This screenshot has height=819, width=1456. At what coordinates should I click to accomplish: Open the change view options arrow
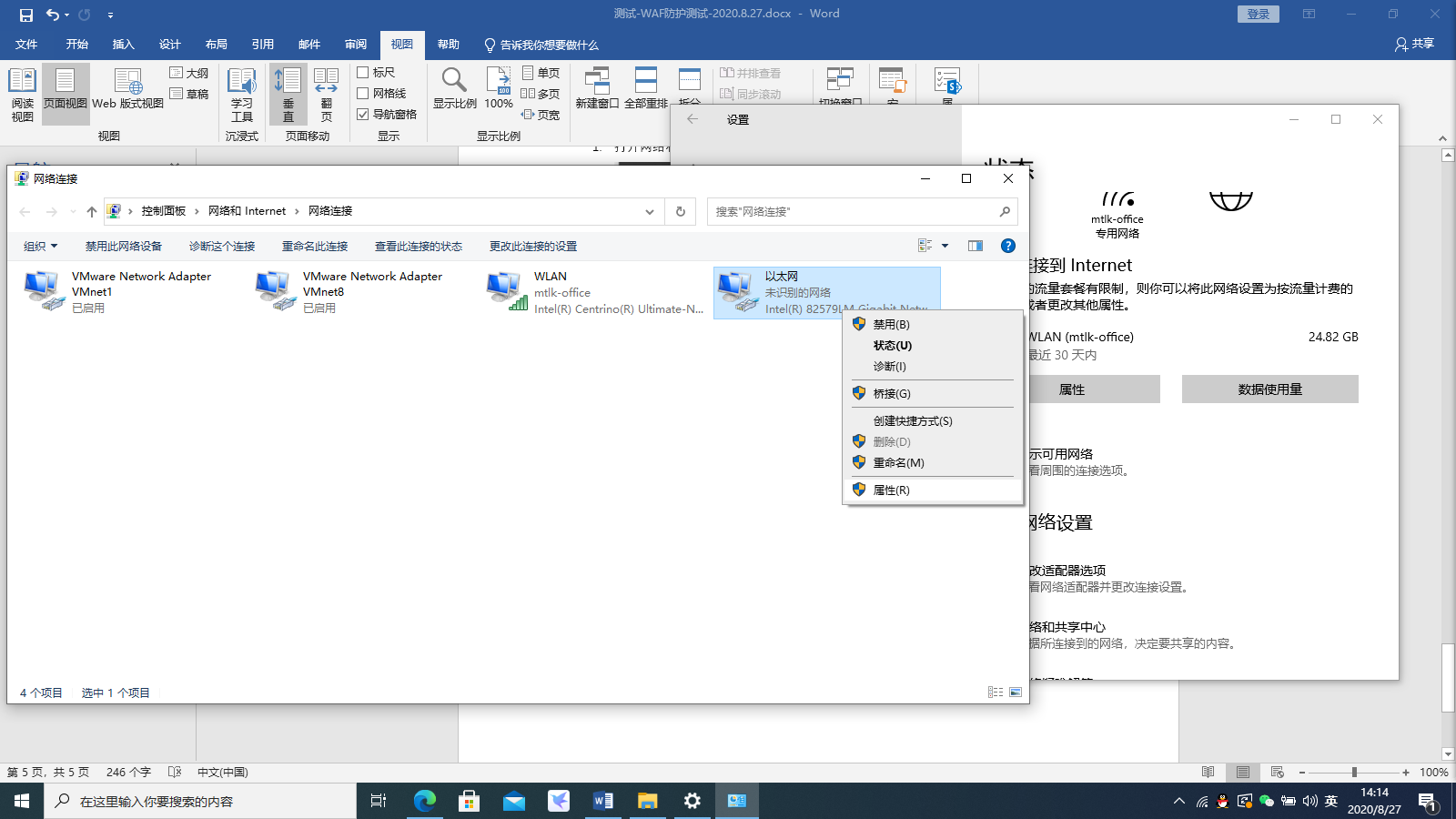point(945,246)
